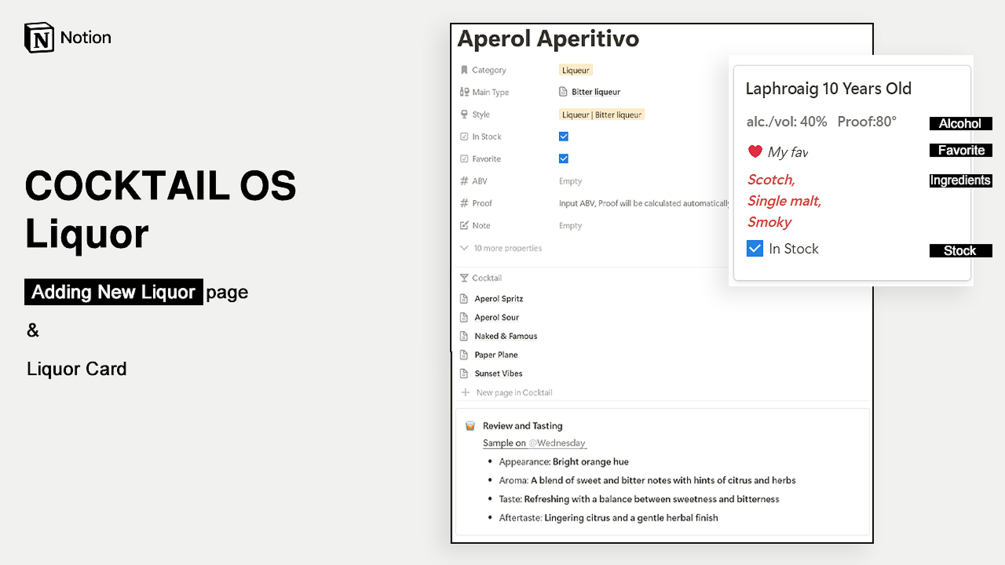Open the Liqueur category tag dropdown
Viewport: 1005px width, 565px height.
pyautogui.click(x=576, y=70)
